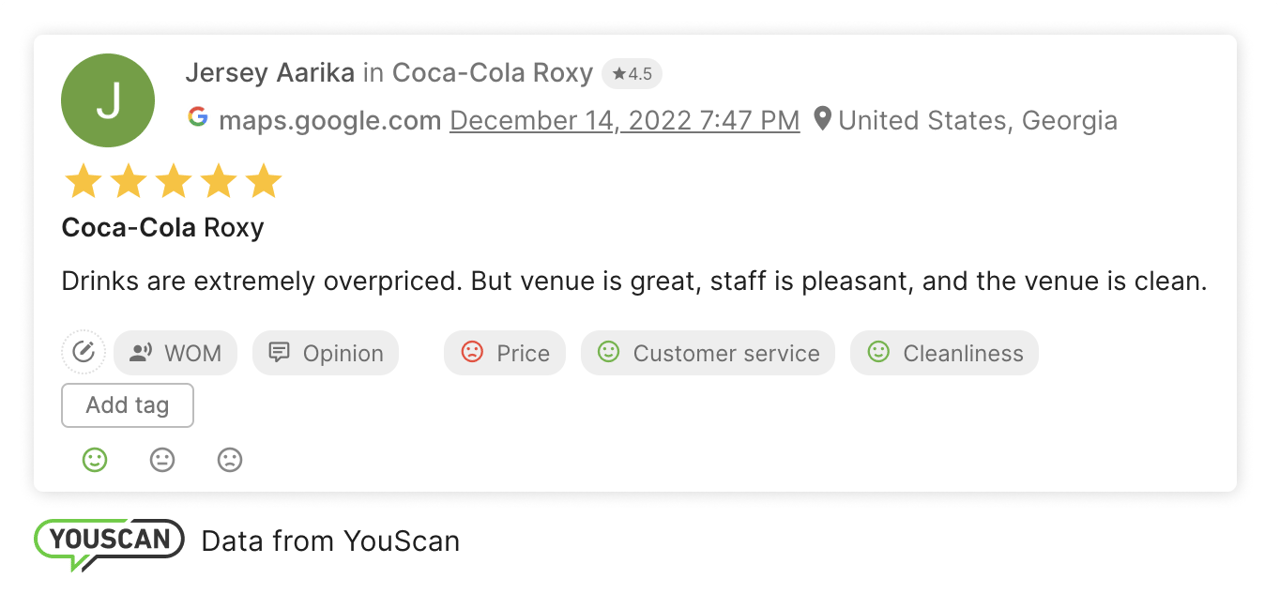1280x594 pixels.
Task: Set sentiment to neutral face
Action: 162,460
